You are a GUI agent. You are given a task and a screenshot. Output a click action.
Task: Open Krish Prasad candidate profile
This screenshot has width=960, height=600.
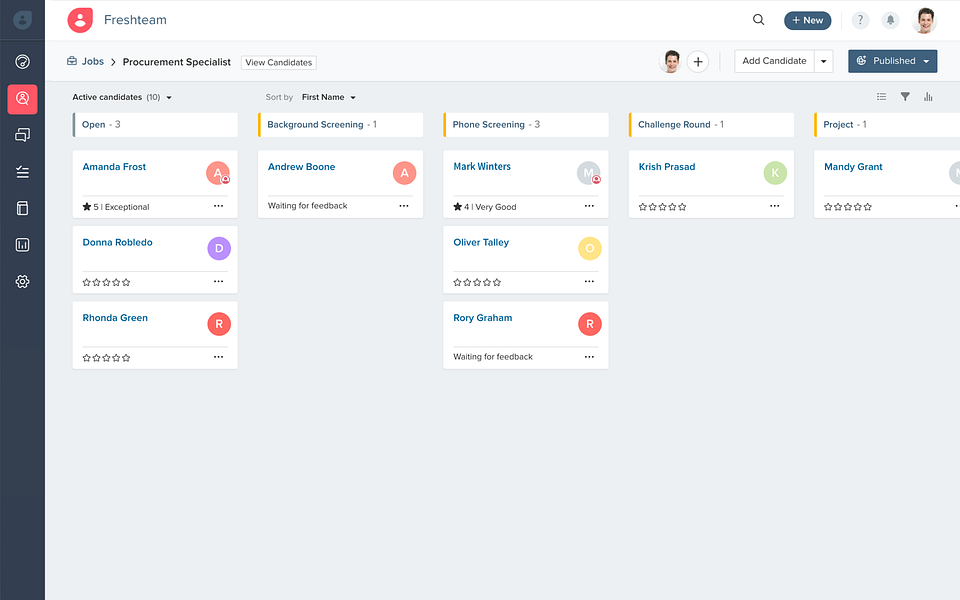click(667, 167)
